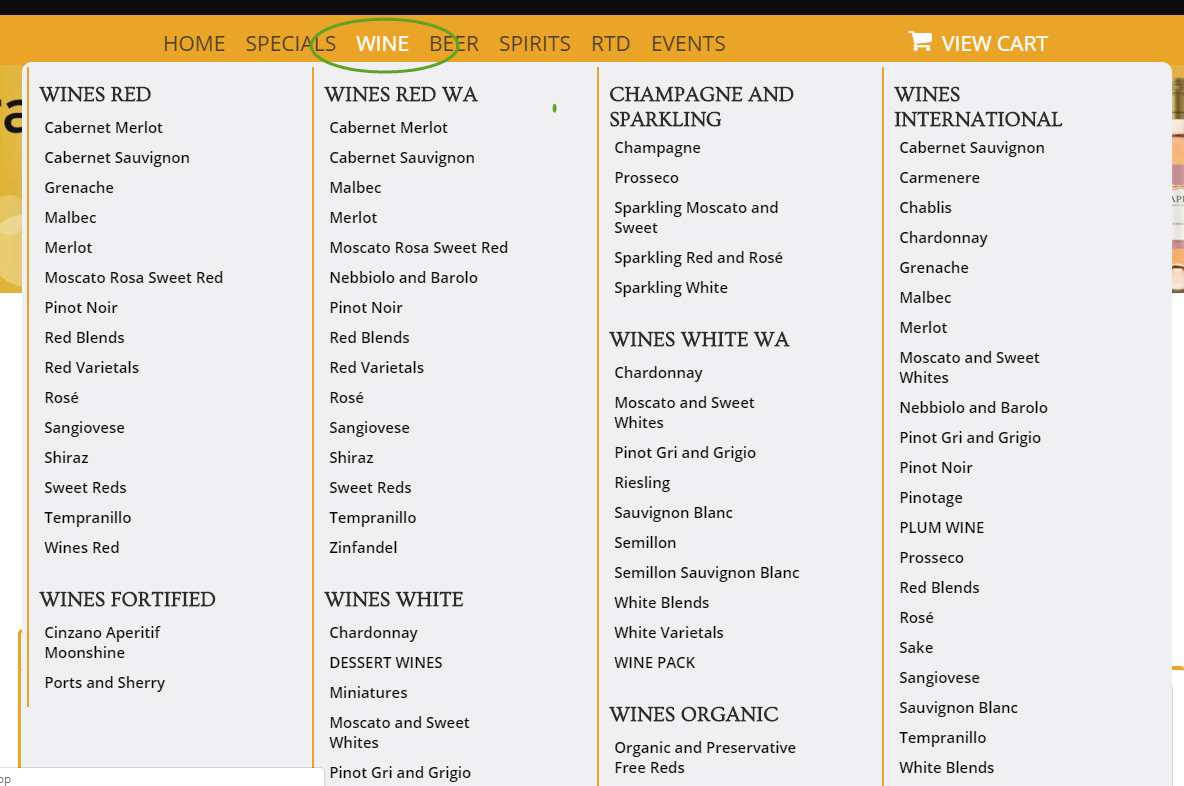Select Moscato Rosa Sweet Red under Wines Red
This screenshot has height=786, width=1184.
134,278
